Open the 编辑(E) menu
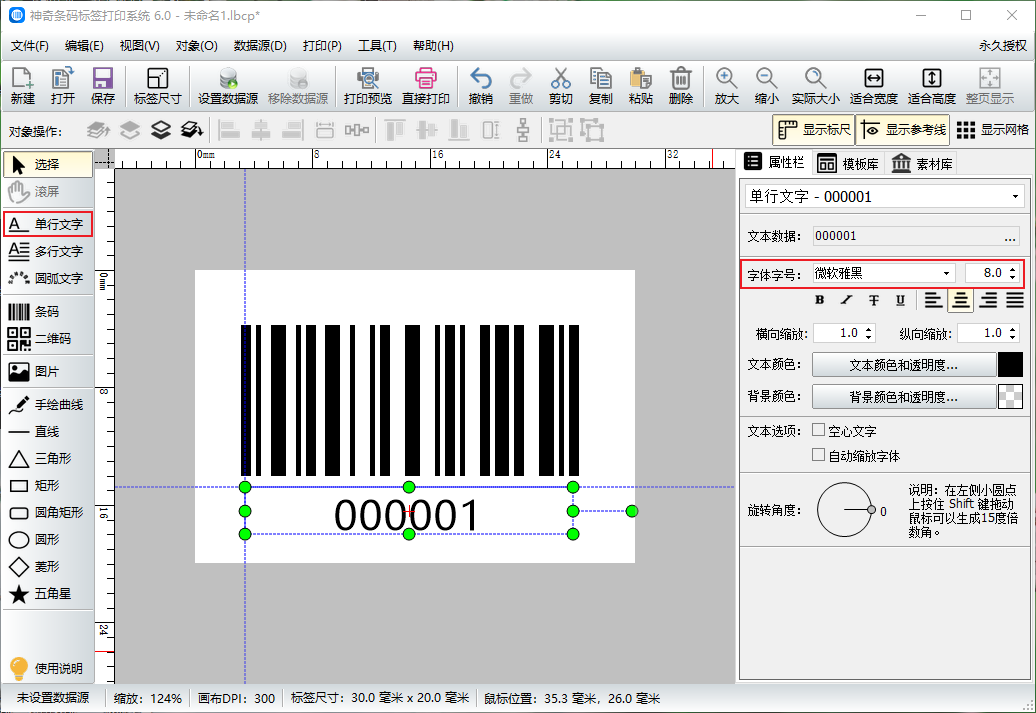1036x713 pixels. (x=84, y=46)
